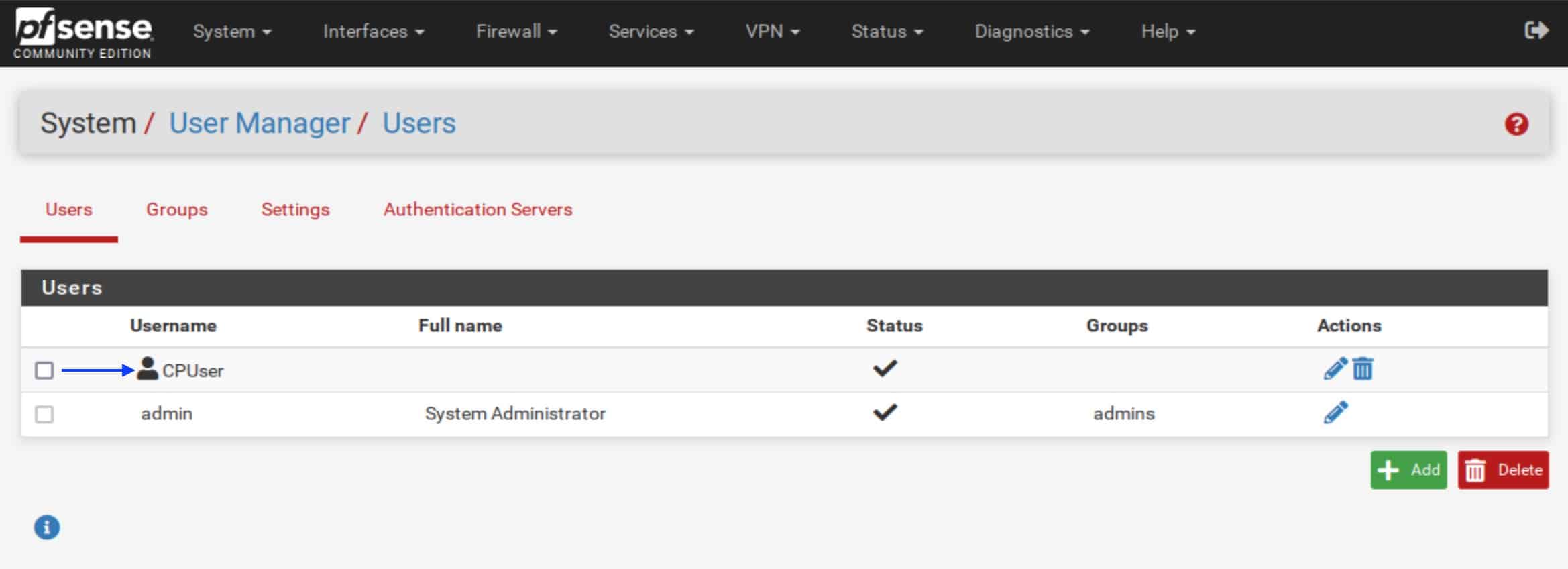Image resolution: width=1568 pixels, height=569 pixels.
Task: Follow the User Manager breadcrumb link
Action: (x=260, y=123)
